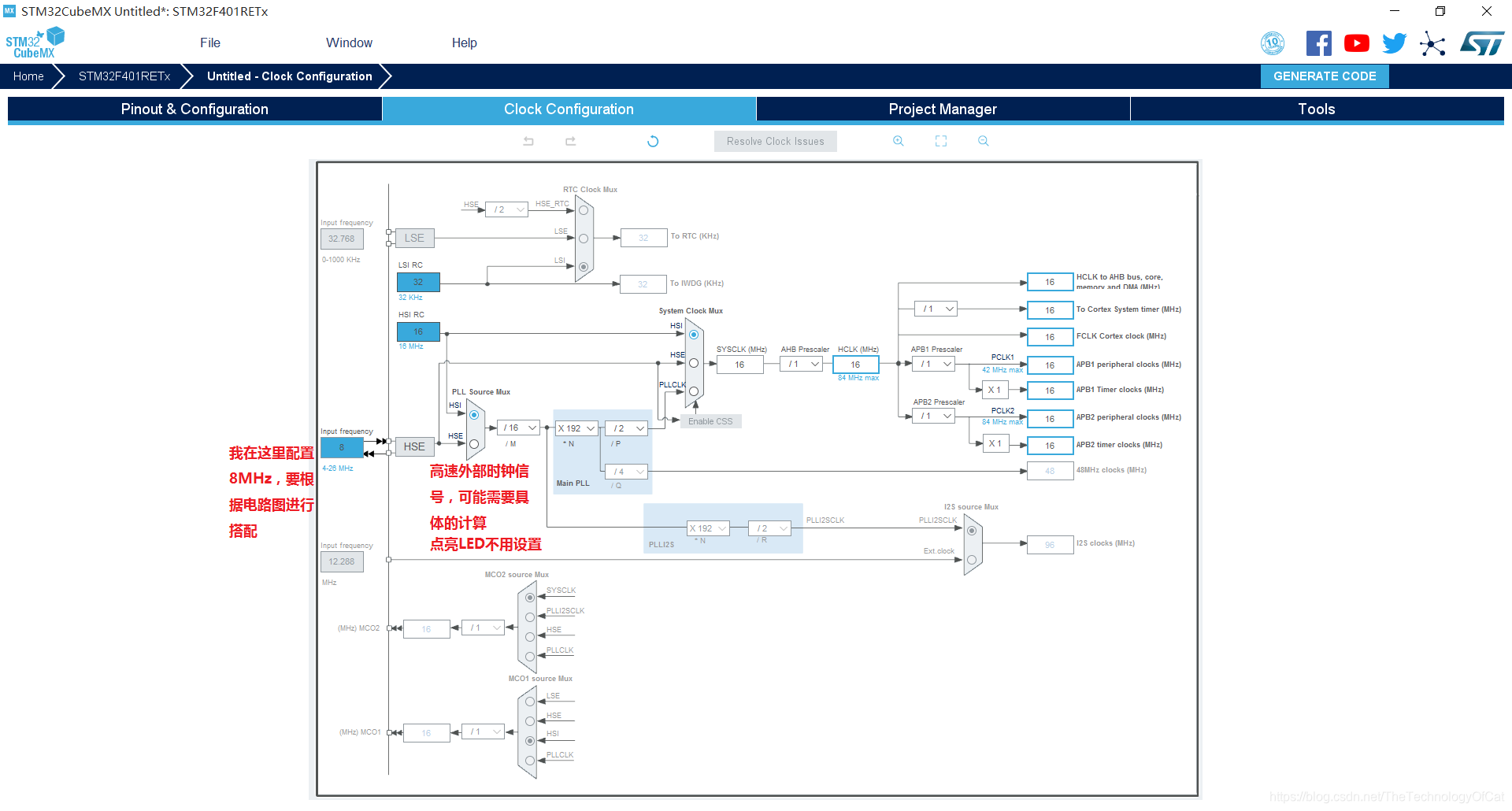1512x811 pixels.
Task: Open the YouTube icon link
Action: coord(1356,43)
